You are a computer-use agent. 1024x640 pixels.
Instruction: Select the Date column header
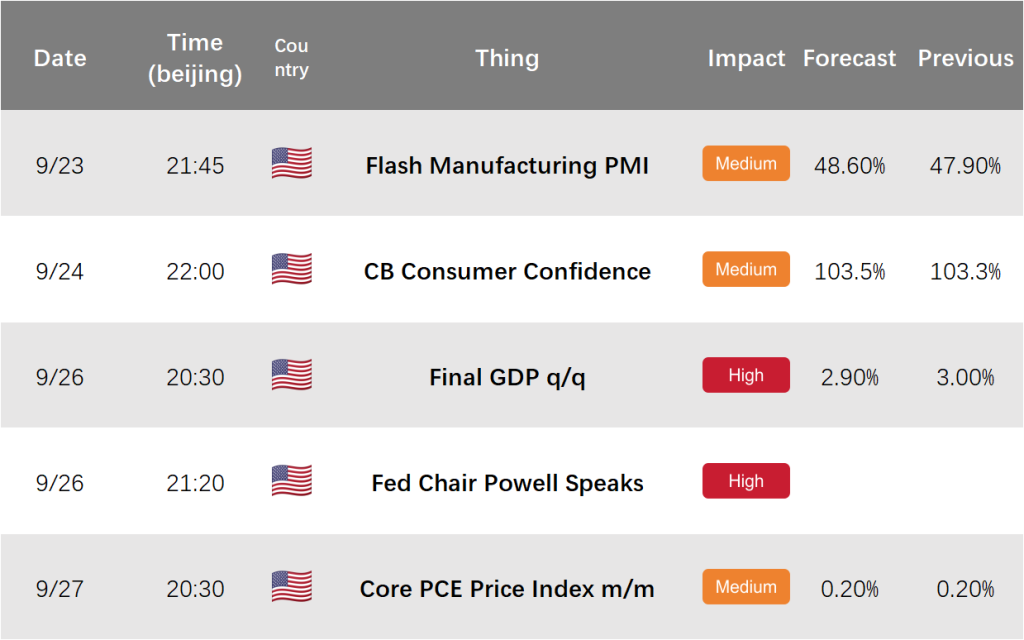(x=60, y=58)
